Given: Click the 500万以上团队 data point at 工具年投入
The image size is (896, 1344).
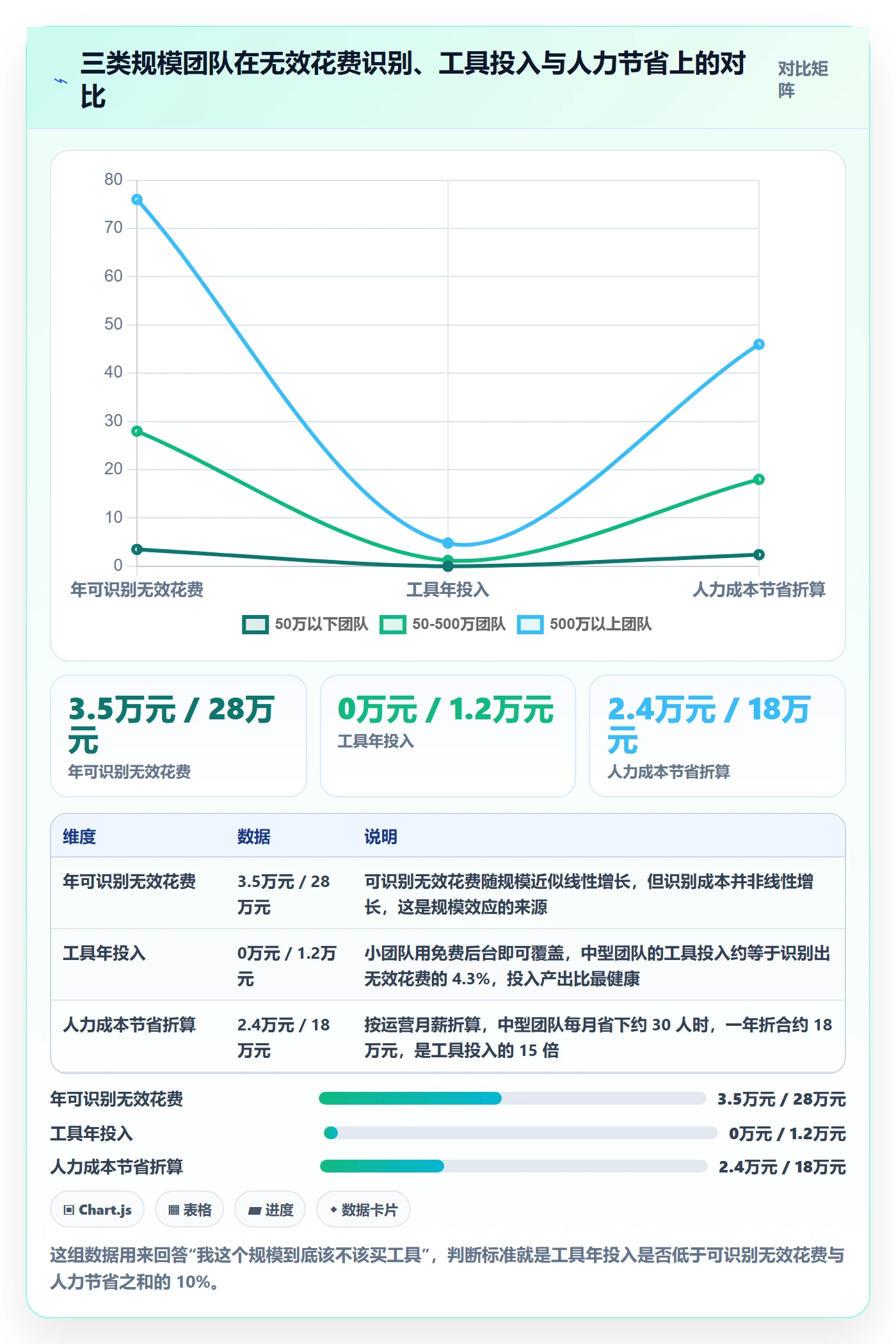Looking at the screenshot, I should tap(448, 543).
